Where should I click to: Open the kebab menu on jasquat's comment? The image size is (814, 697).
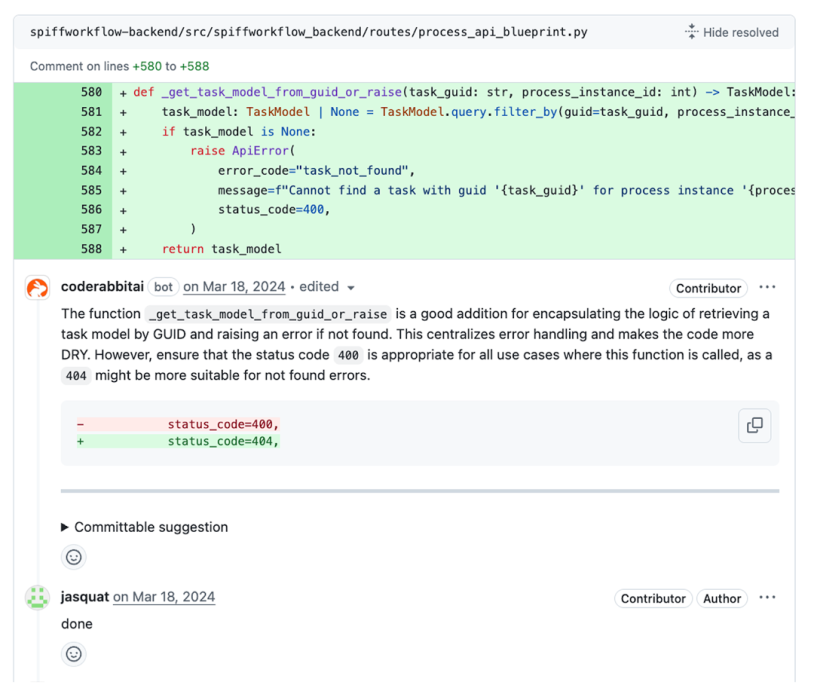pyautogui.click(x=767, y=597)
